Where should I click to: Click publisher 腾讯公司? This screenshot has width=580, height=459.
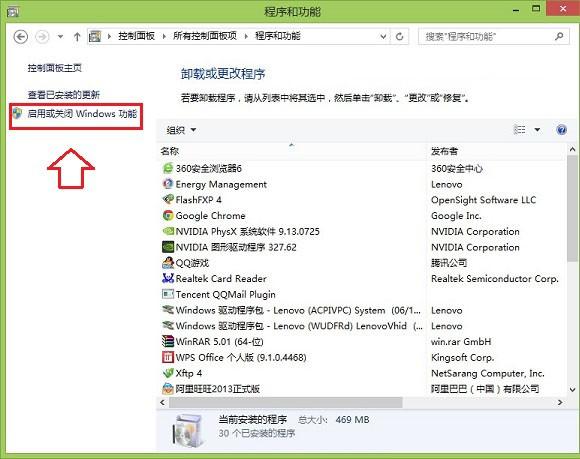point(449,263)
